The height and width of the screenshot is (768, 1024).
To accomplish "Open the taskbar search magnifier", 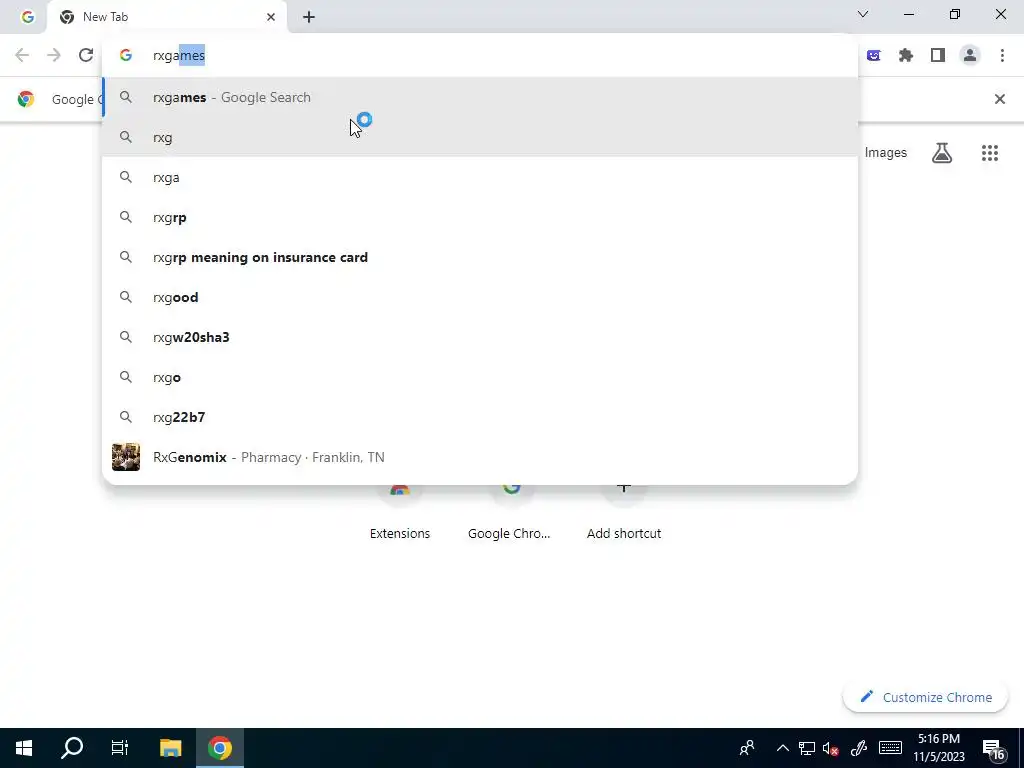I will pyautogui.click(x=72, y=748).
